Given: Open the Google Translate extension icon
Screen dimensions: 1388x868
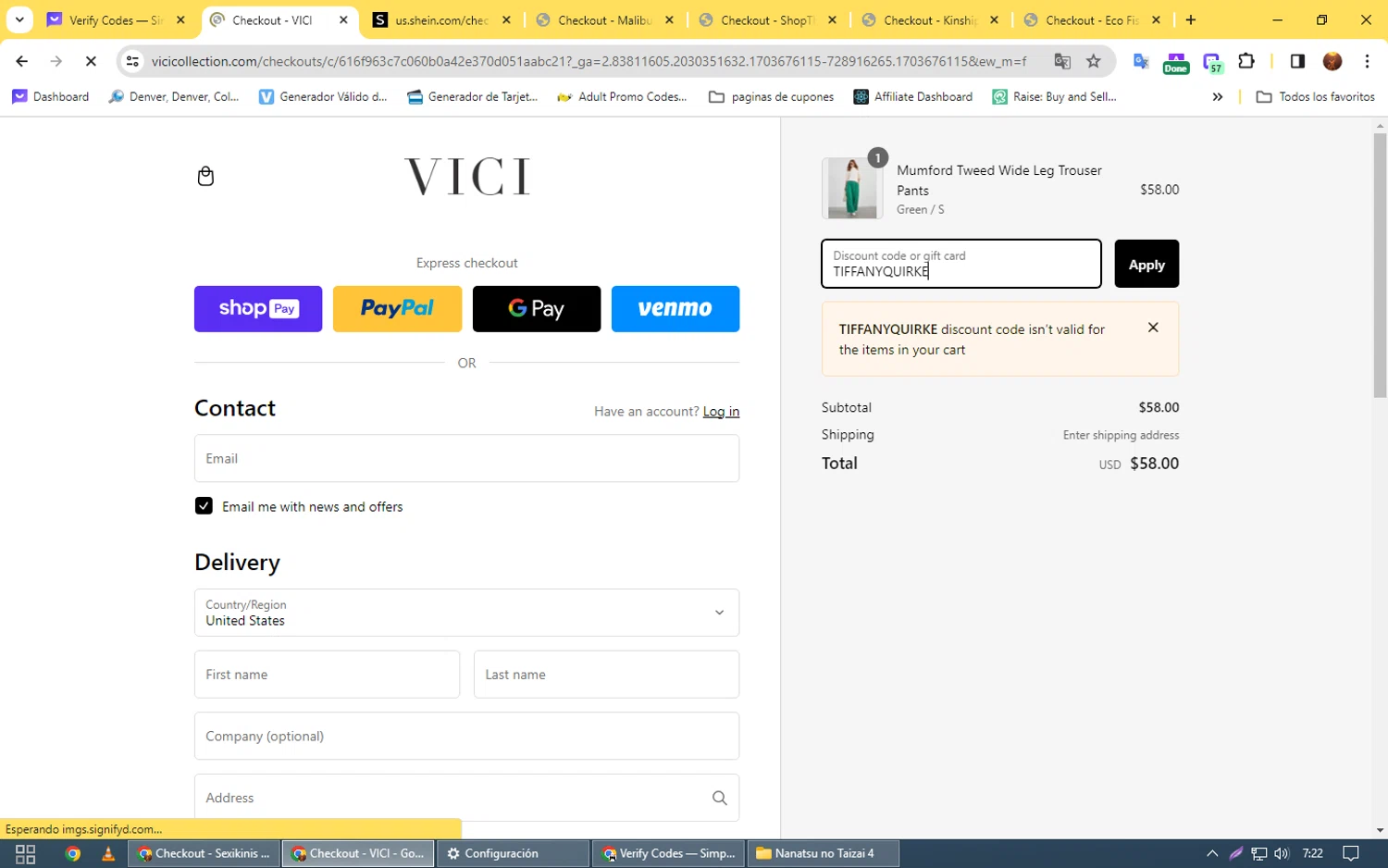Looking at the screenshot, I should point(1141,62).
